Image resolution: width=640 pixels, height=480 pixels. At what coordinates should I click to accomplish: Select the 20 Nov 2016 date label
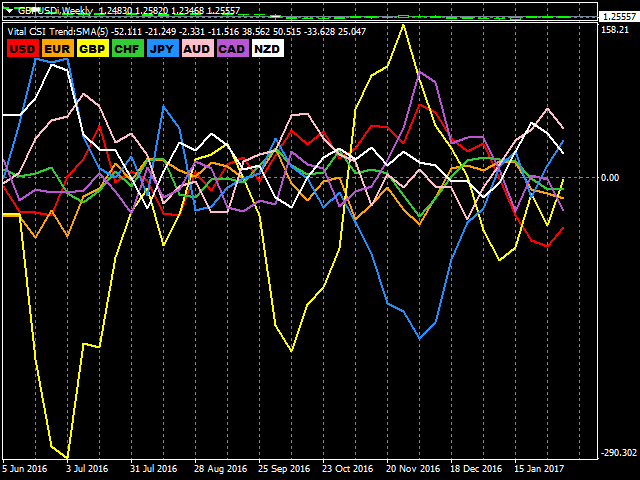click(413, 469)
